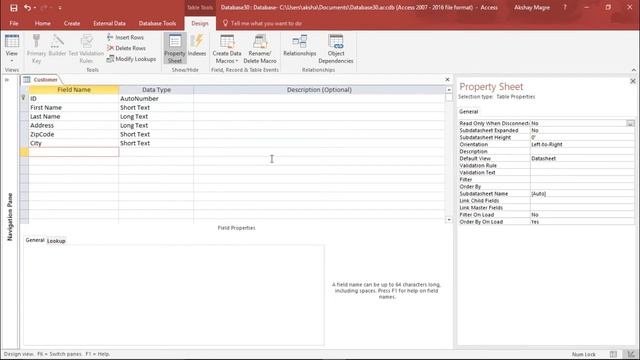Image resolution: width=640 pixels, height=360 pixels.
Task: Click Orientation property value Left-to-Right
Action: pyautogui.click(x=582, y=144)
